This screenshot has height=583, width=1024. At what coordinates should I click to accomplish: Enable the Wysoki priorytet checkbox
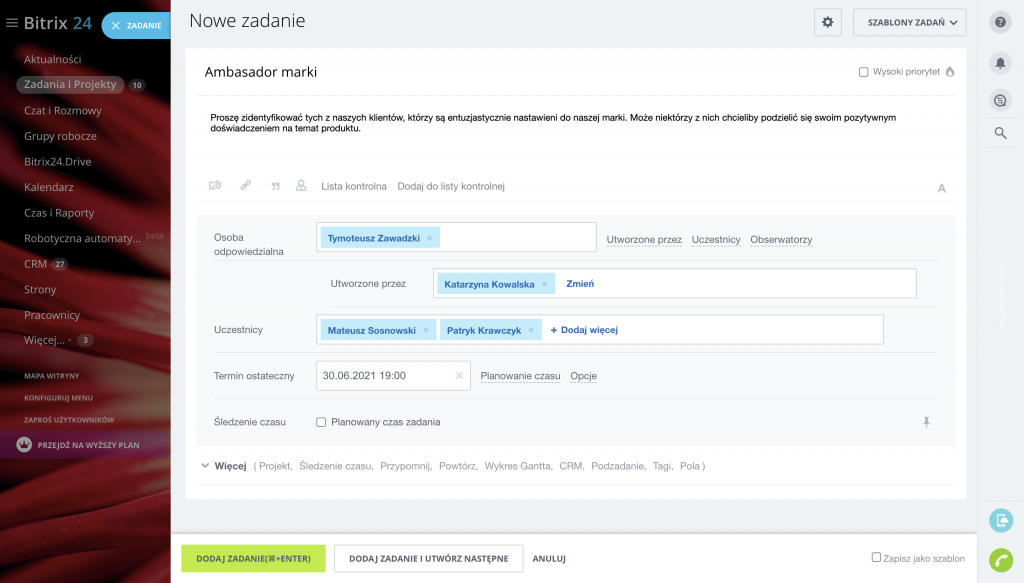(864, 72)
